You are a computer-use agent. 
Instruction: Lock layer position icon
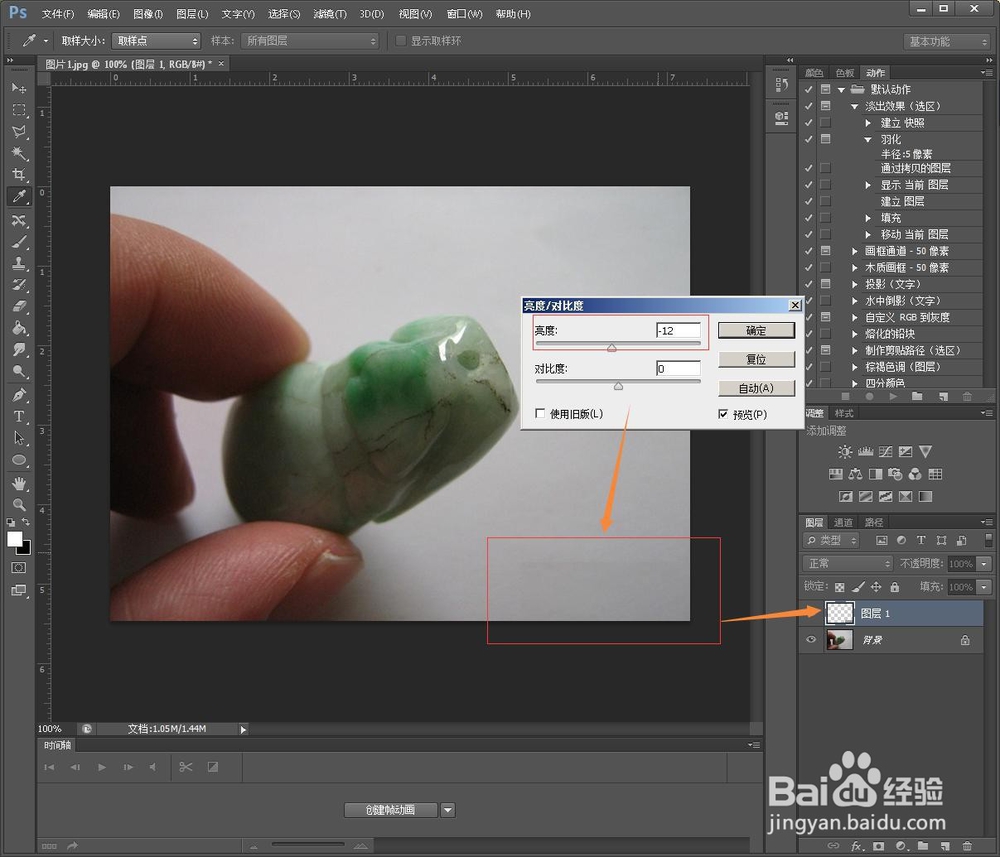pyautogui.click(x=876, y=587)
